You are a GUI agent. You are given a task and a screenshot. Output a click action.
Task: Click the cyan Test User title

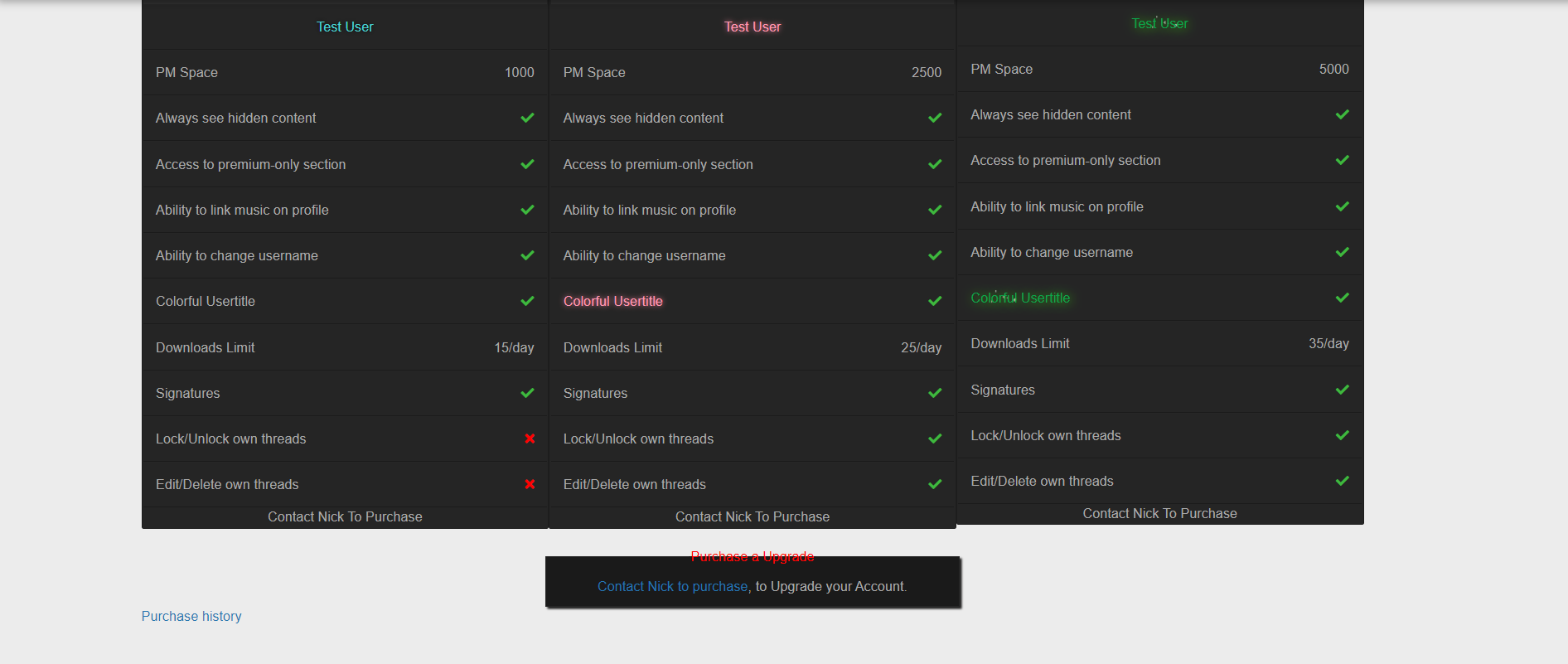(x=345, y=27)
